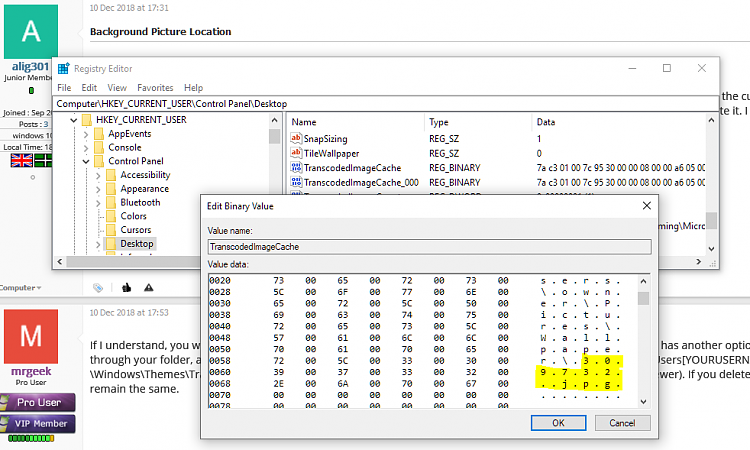This screenshot has width=750, height=450.
Task: Open mrgeek forum profile link
Action: (x=31, y=371)
